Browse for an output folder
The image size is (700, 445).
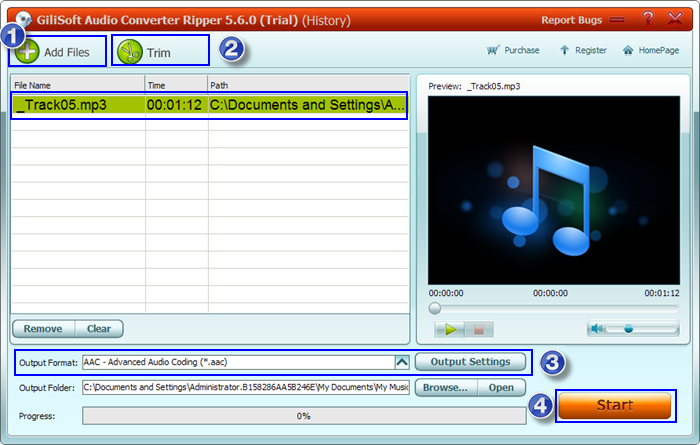444,387
